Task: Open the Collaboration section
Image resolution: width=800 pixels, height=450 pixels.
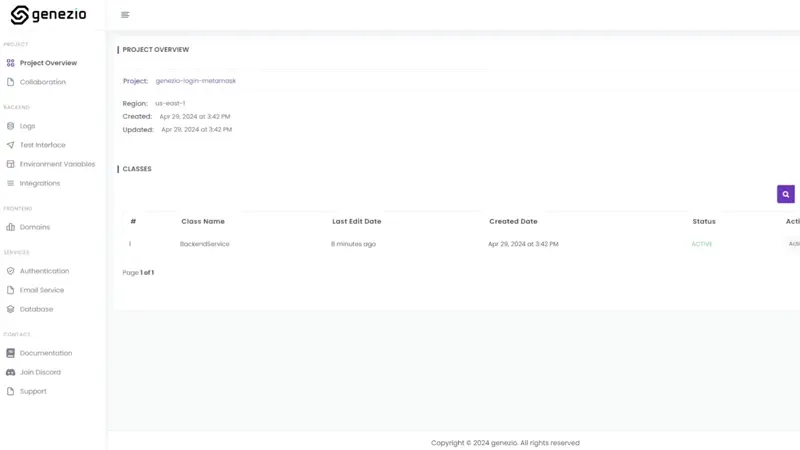Action: pos(43,82)
